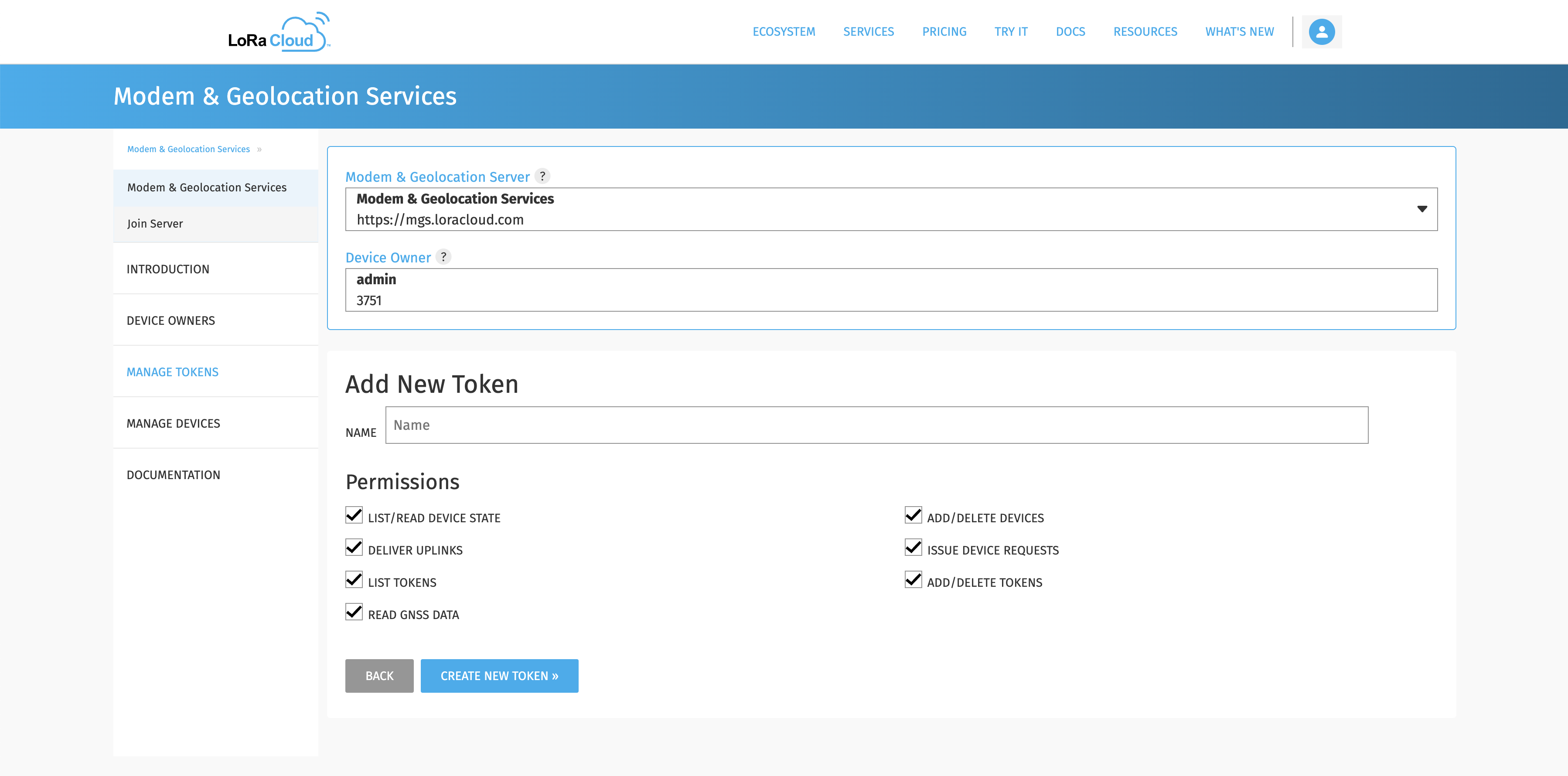
Task: Open the Manage Tokens sidebar section
Action: click(215, 372)
